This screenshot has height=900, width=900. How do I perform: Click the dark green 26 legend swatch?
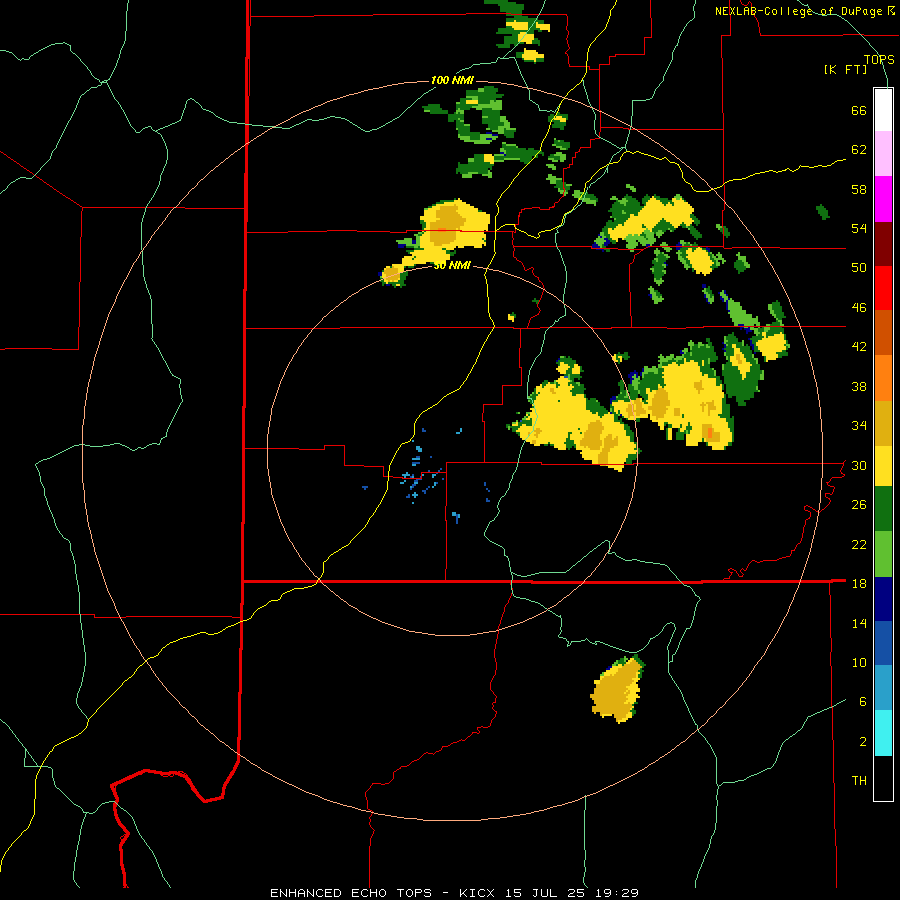point(883,509)
